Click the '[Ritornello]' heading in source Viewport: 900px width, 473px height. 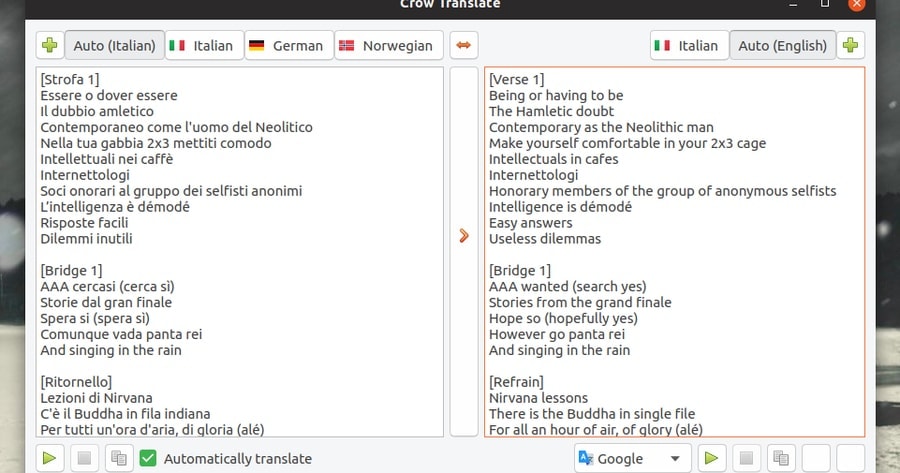[x=76, y=382]
